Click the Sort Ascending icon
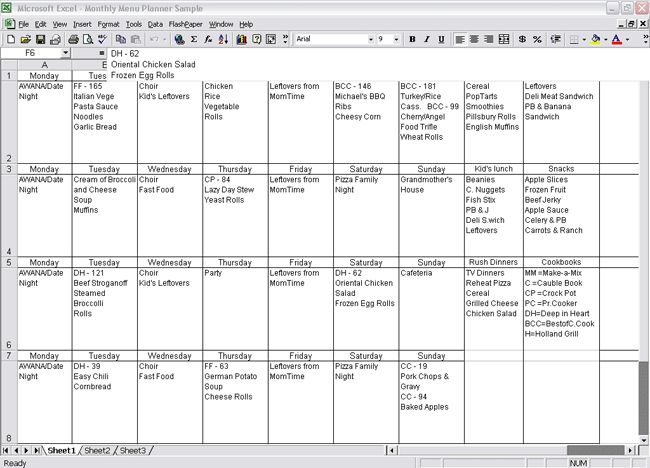The image size is (650, 468). point(223,39)
